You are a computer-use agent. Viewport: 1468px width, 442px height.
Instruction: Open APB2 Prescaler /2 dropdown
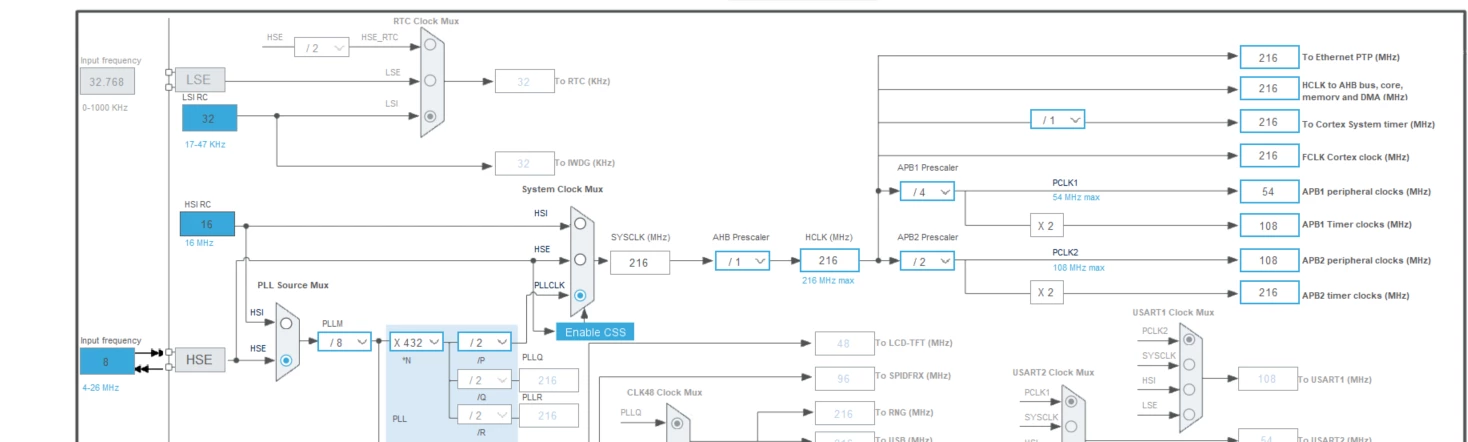click(x=927, y=261)
